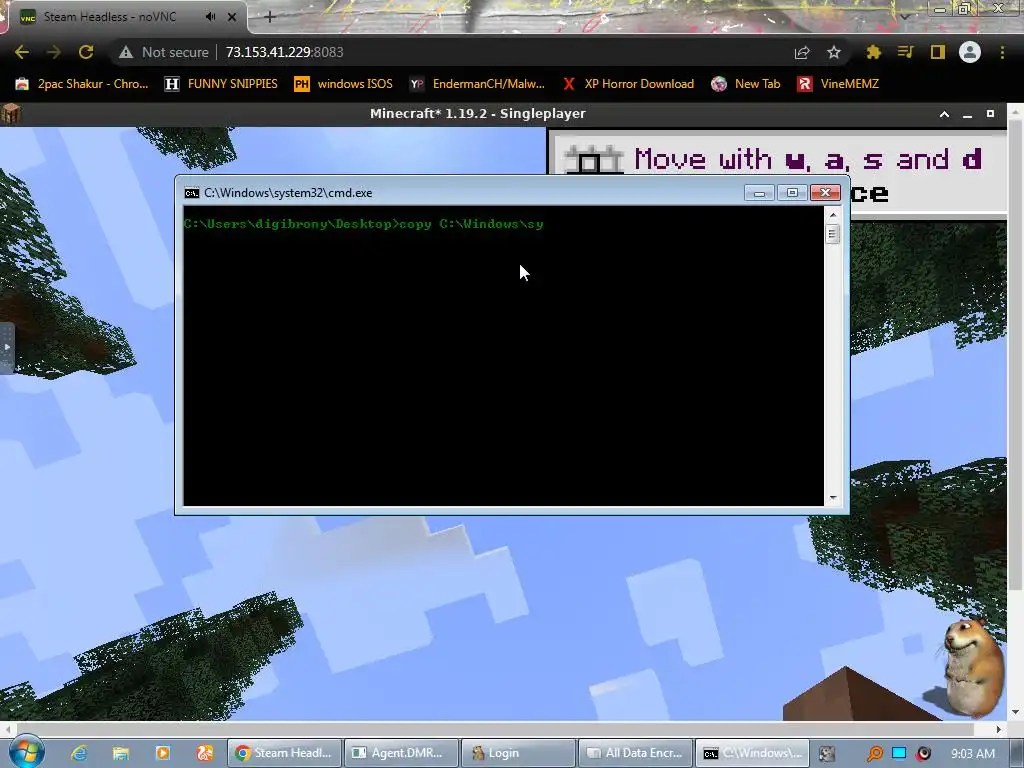Open the Windows Start orb
The image size is (1024, 768).
pos(27,752)
